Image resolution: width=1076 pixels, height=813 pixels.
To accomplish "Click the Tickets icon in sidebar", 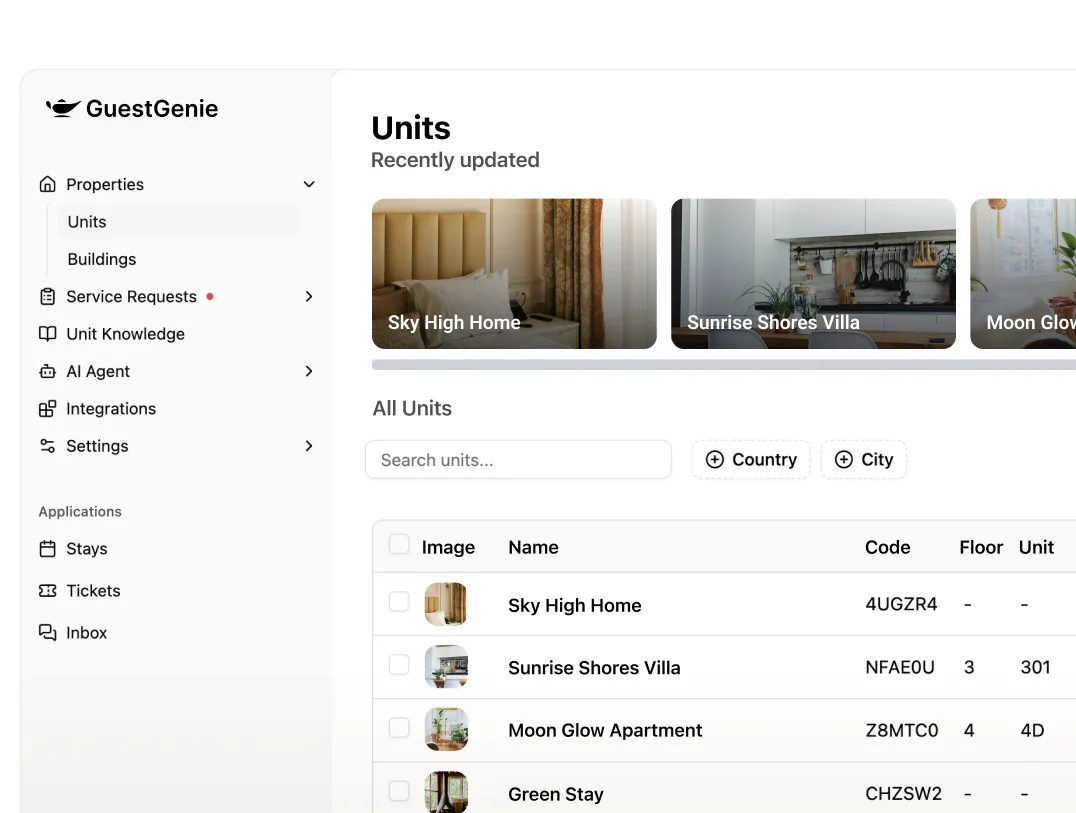I will point(47,591).
